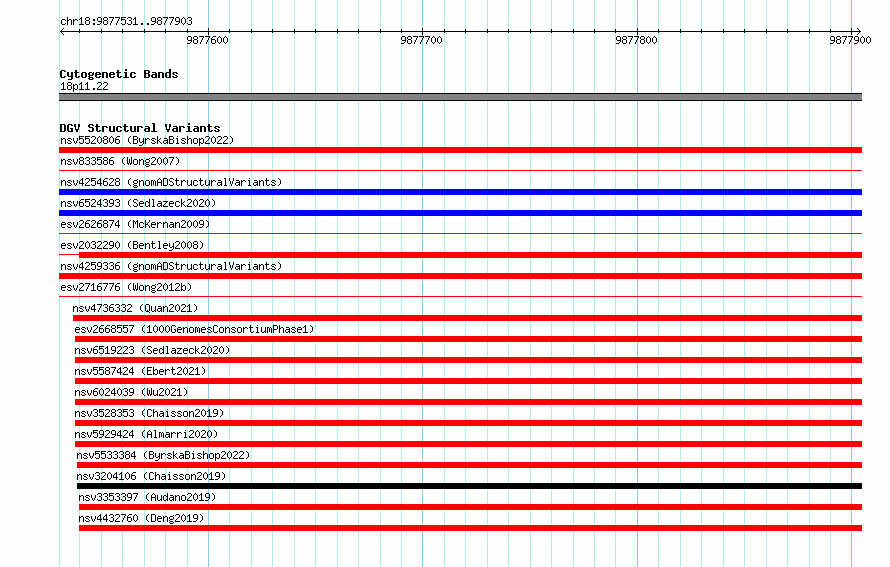Select nsv3204106 (Chaisson2019) label
The width and height of the screenshot is (890, 567).
pyautogui.click(x=152, y=476)
